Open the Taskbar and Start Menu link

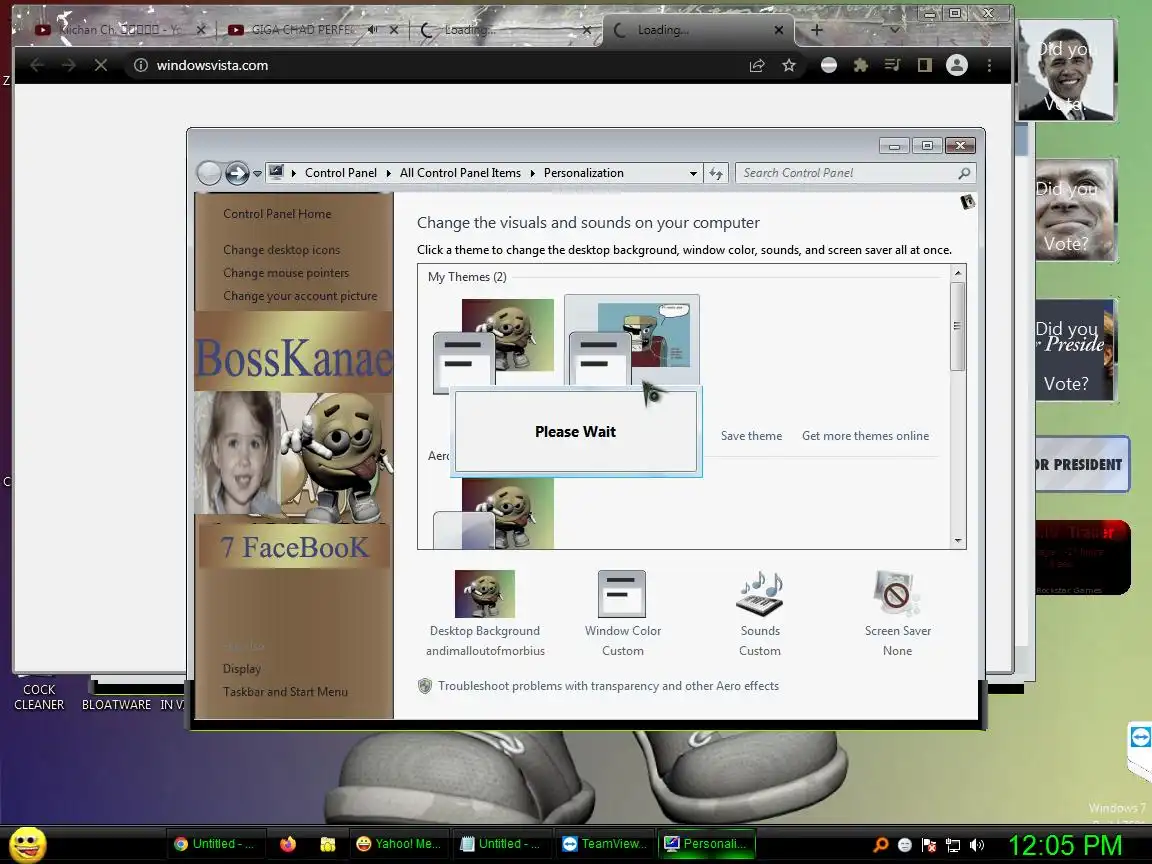click(285, 691)
